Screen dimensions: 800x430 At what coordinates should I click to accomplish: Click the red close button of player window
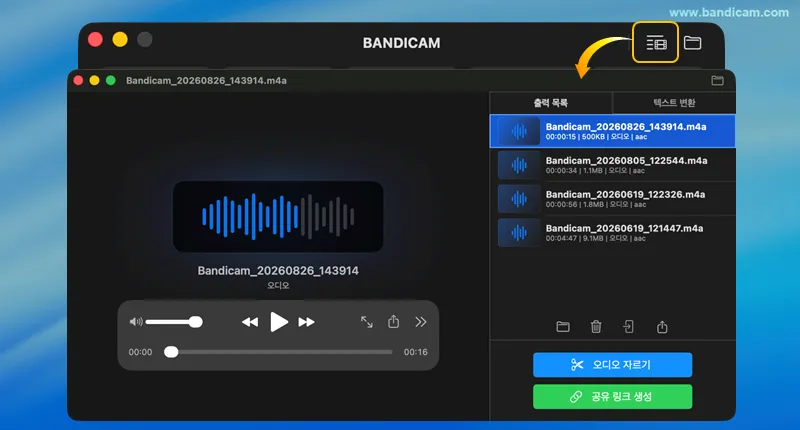[x=78, y=81]
